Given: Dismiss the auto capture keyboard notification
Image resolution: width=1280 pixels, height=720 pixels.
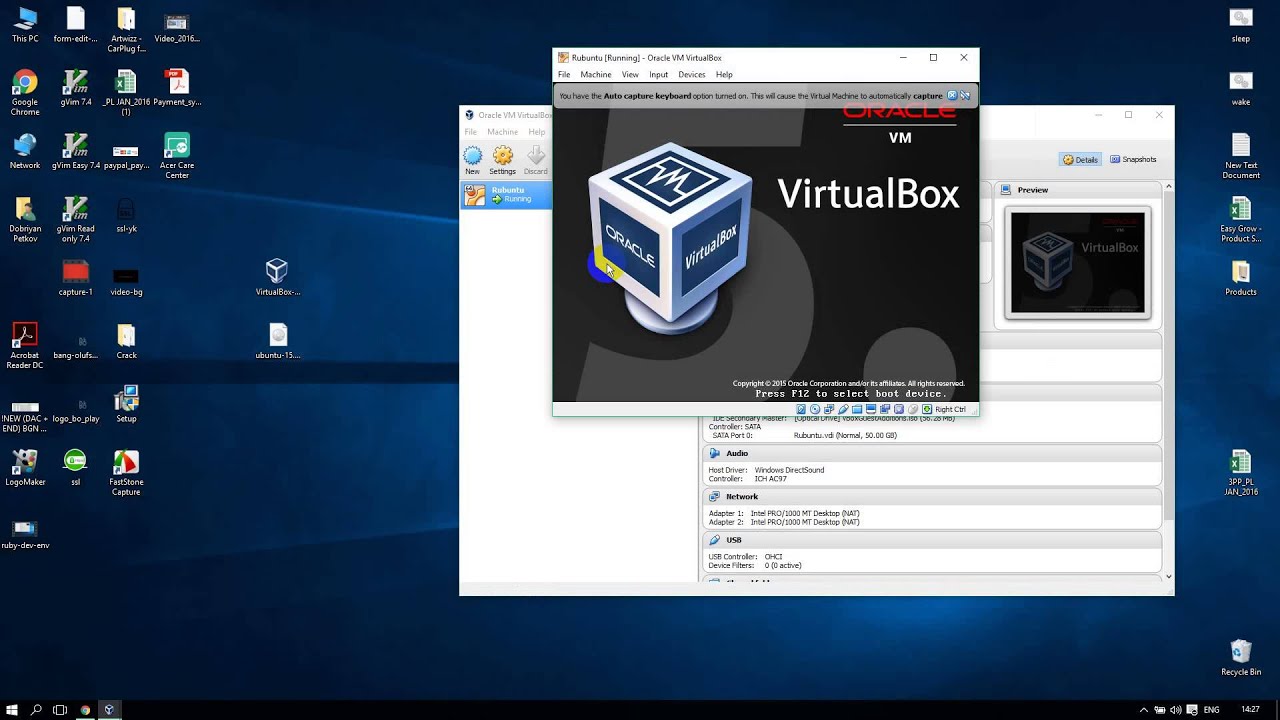Looking at the screenshot, I should [952, 96].
